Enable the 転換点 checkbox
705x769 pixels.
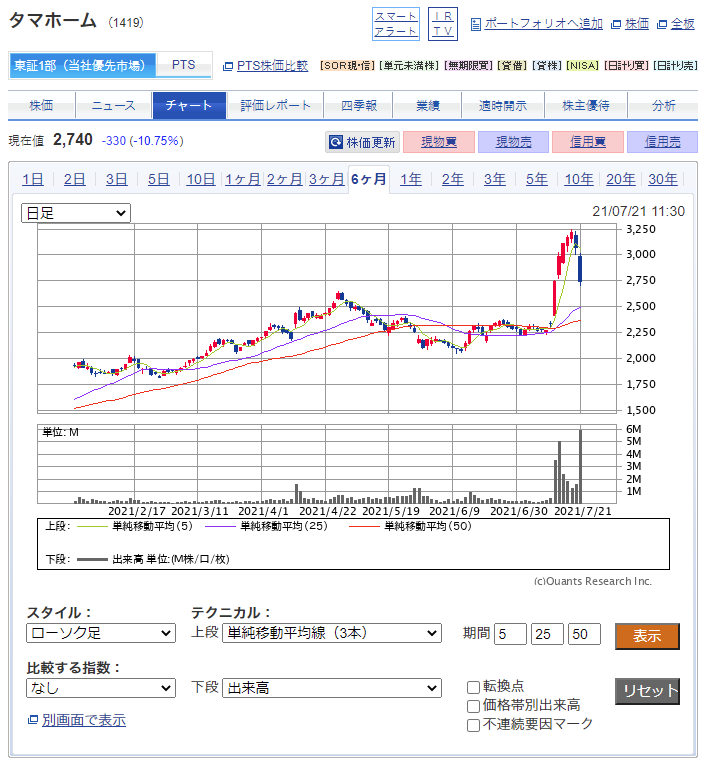tap(473, 687)
